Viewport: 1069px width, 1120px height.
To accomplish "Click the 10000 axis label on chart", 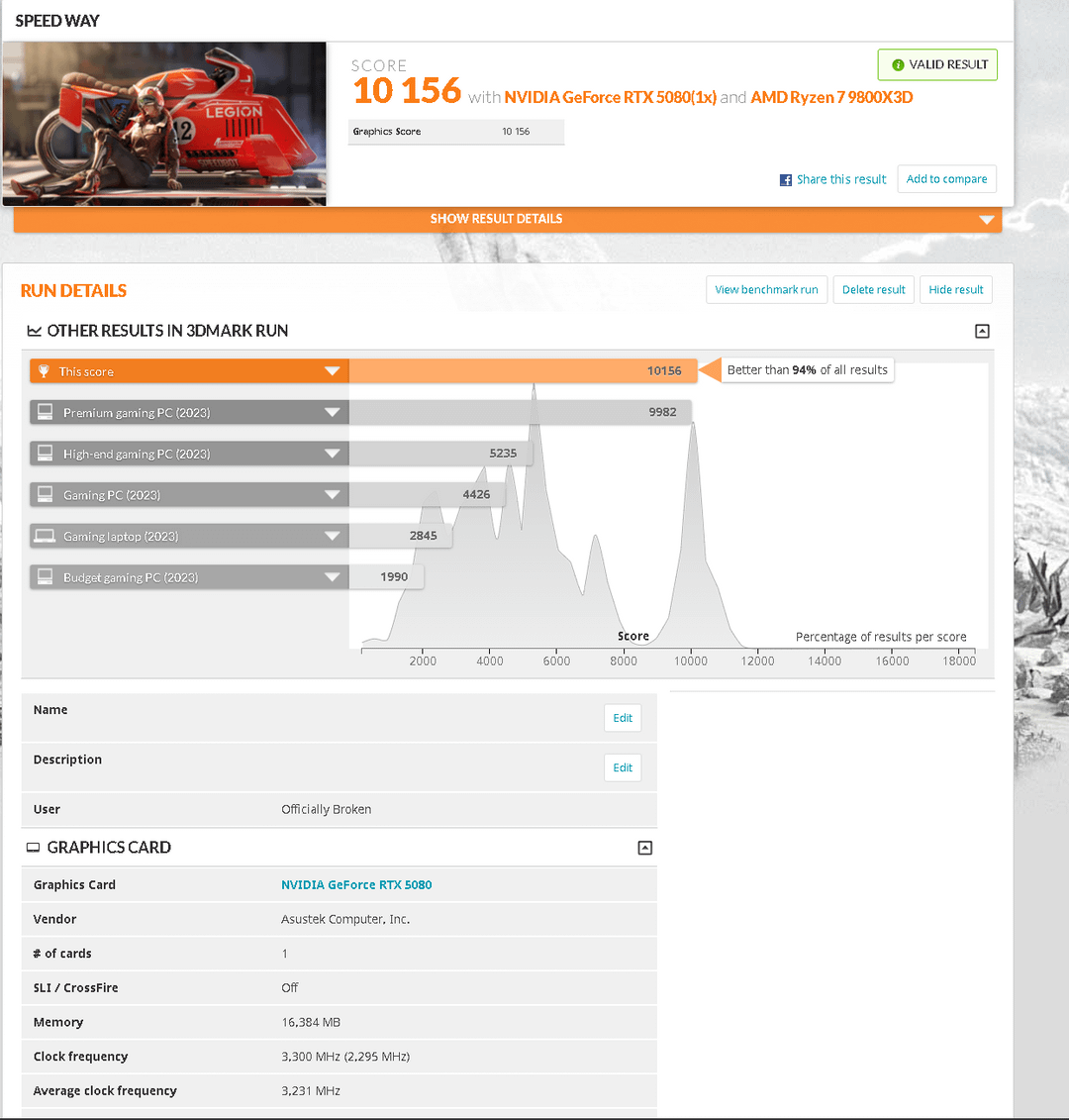I will (691, 662).
